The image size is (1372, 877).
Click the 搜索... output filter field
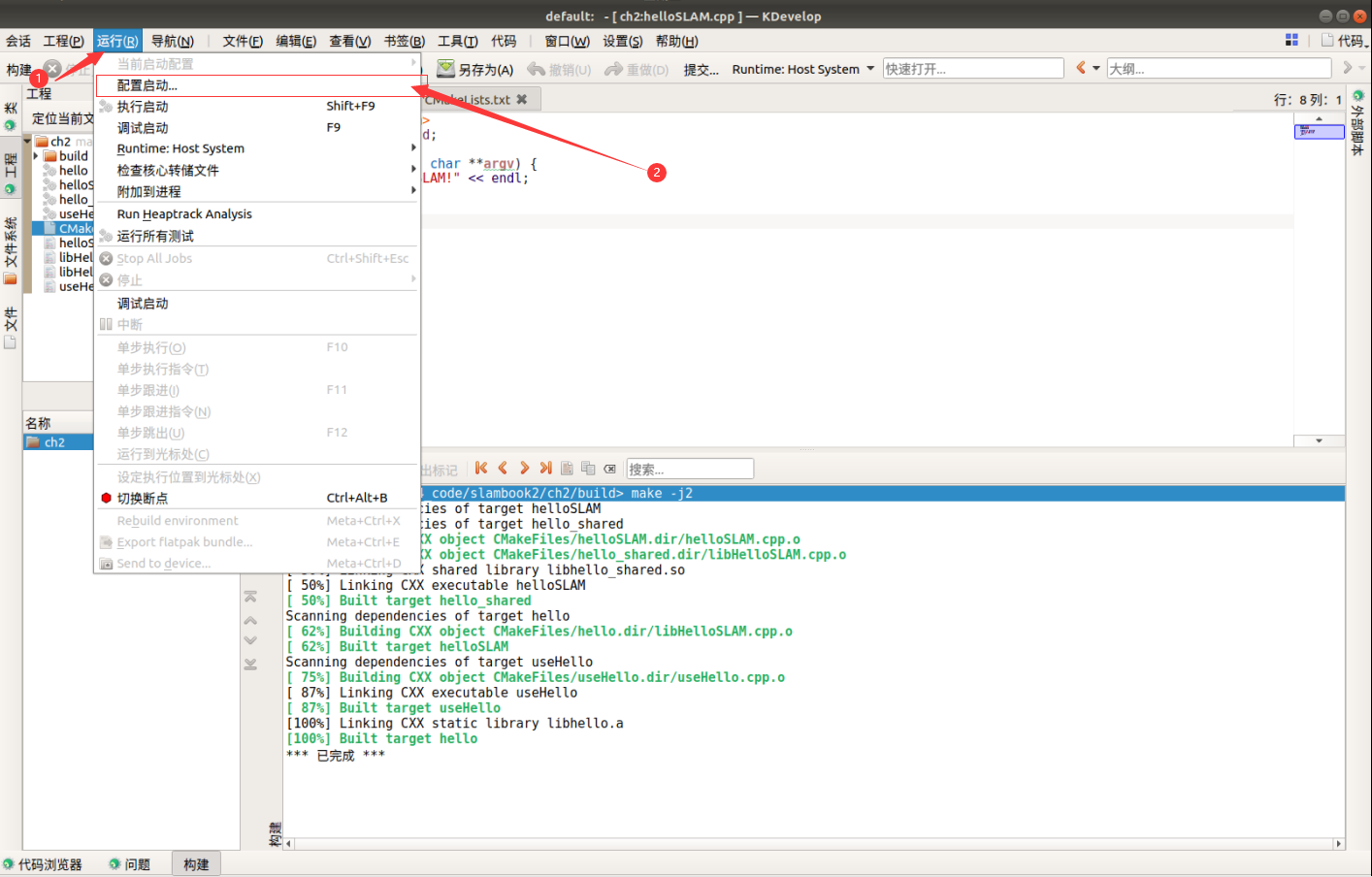tap(690, 469)
